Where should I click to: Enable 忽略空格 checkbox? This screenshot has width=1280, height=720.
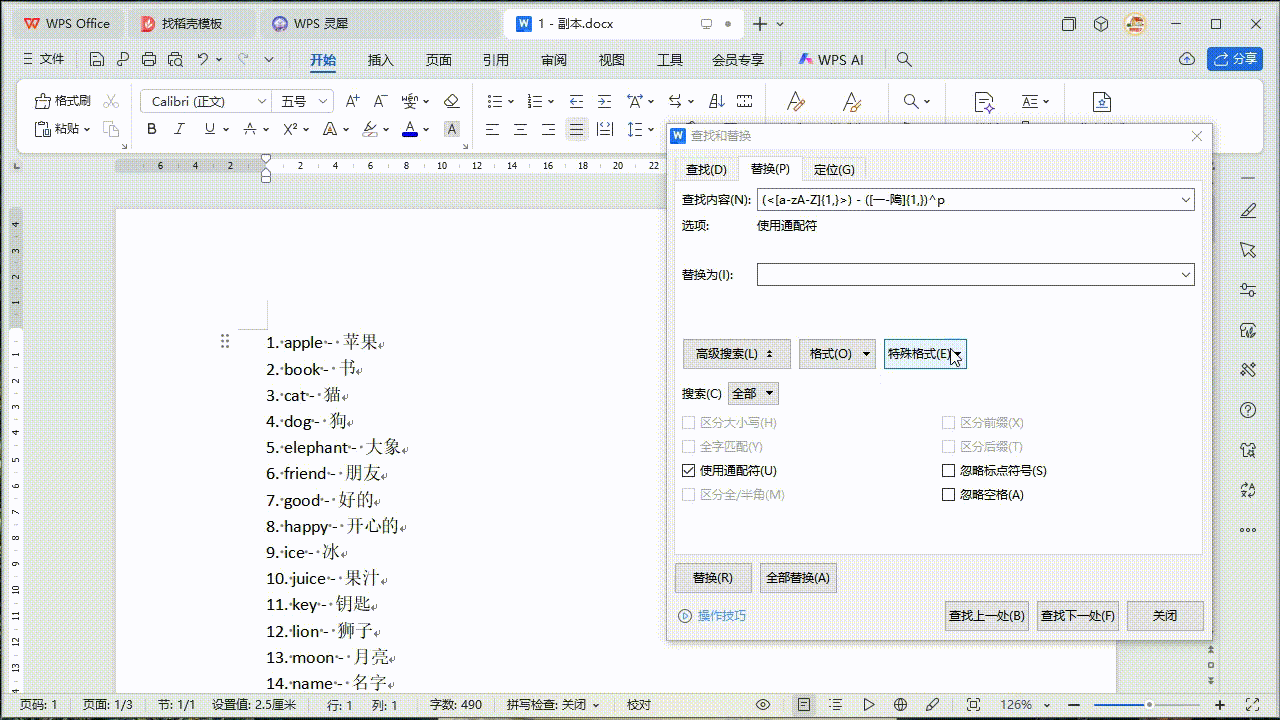(x=949, y=495)
